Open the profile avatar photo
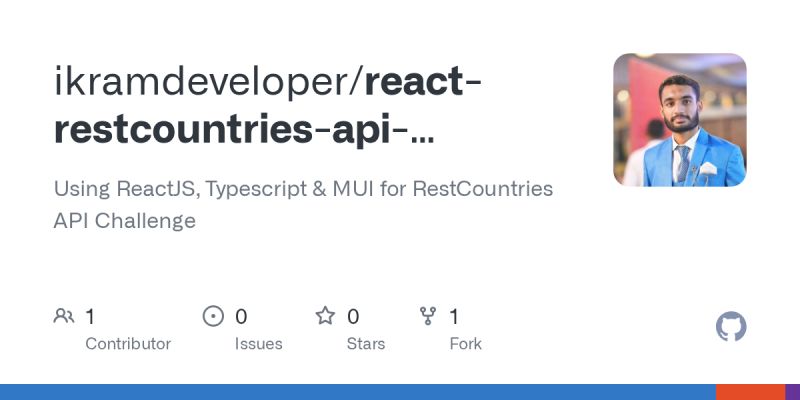 coord(680,120)
